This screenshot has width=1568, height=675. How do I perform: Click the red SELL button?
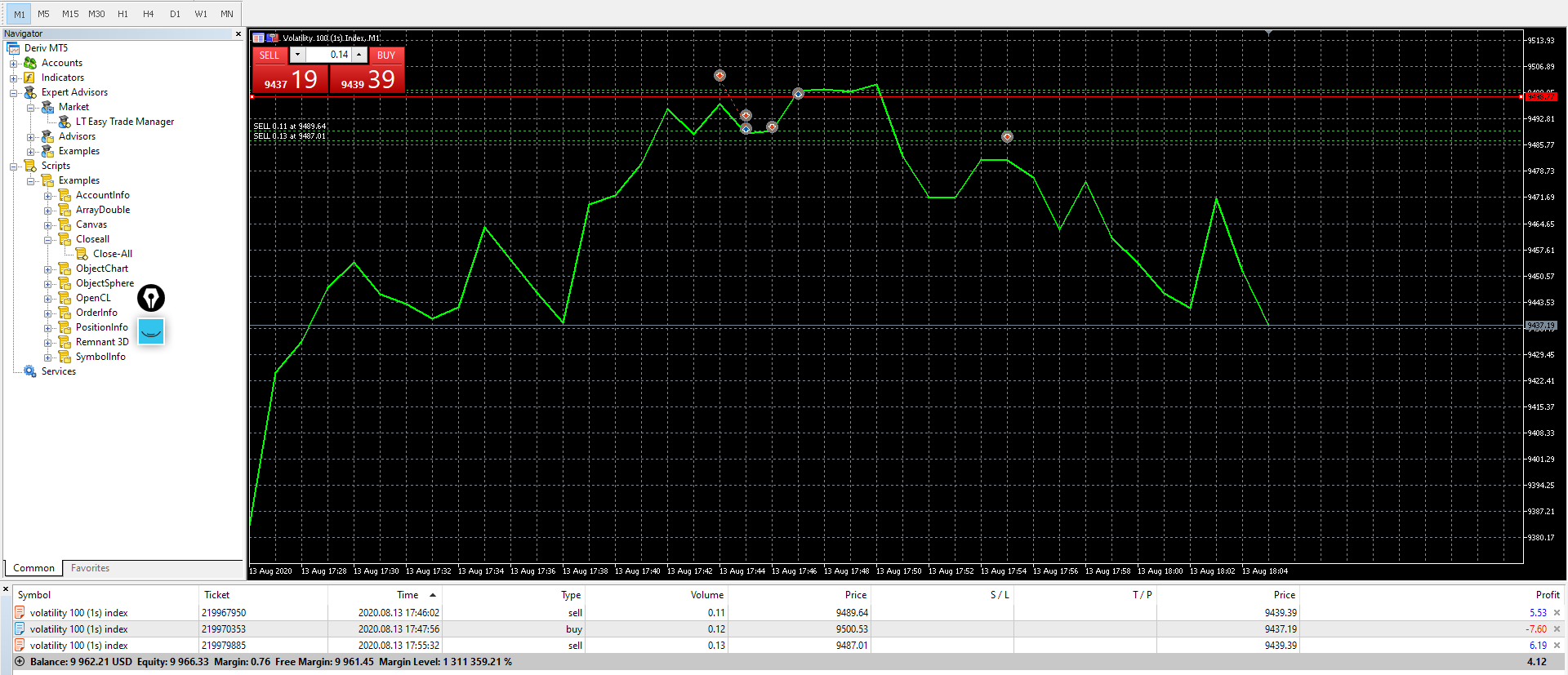[269, 55]
